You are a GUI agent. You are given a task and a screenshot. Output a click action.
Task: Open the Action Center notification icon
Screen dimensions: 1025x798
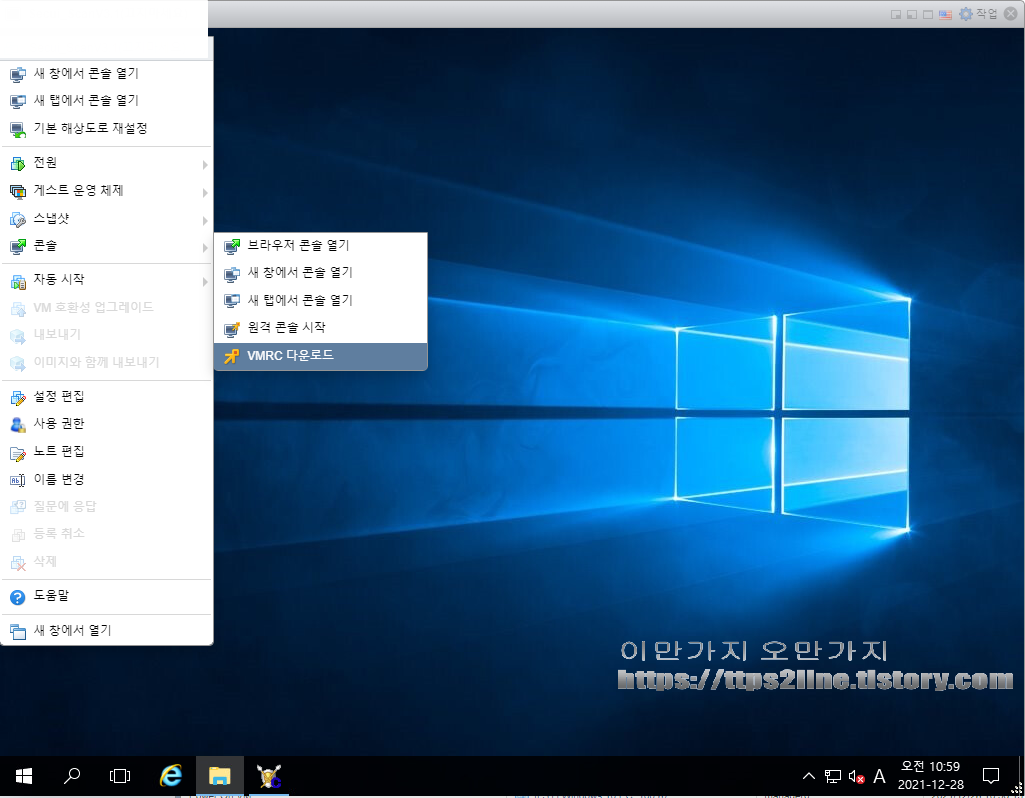(991, 776)
